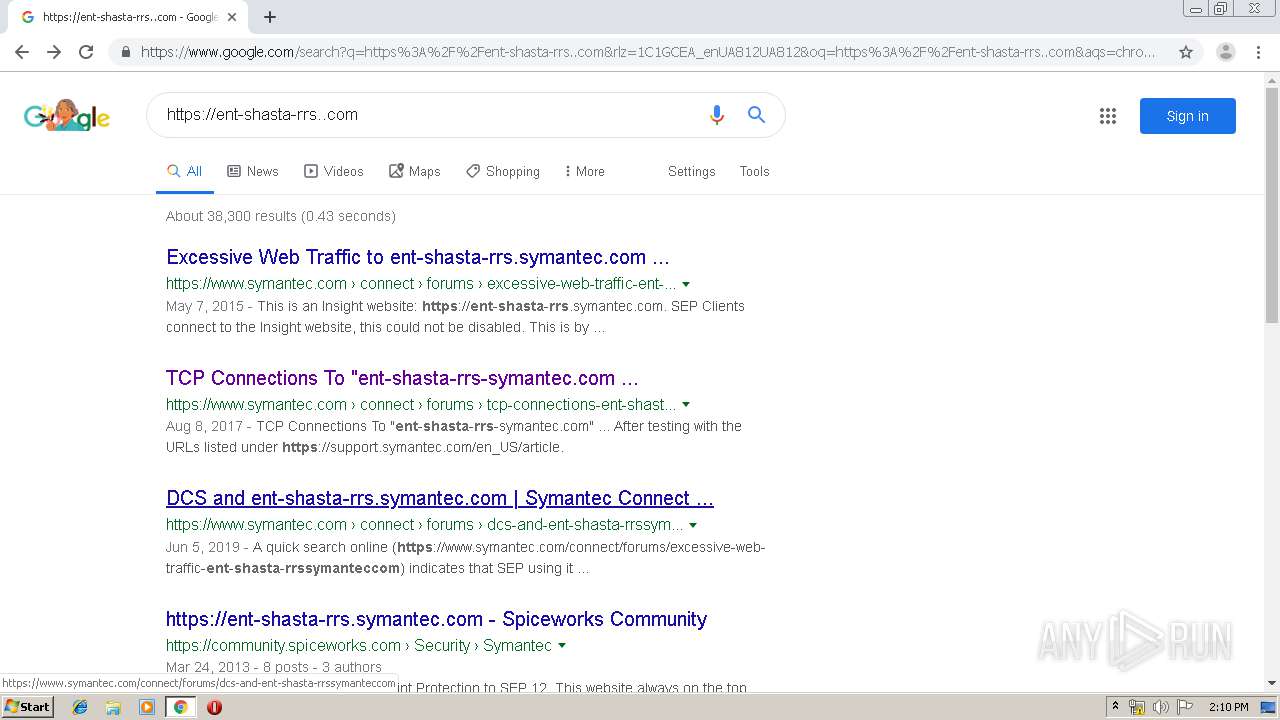Open search Settings menu
This screenshot has height=720, width=1280.
pyautogui.click(x=692, y=171)
